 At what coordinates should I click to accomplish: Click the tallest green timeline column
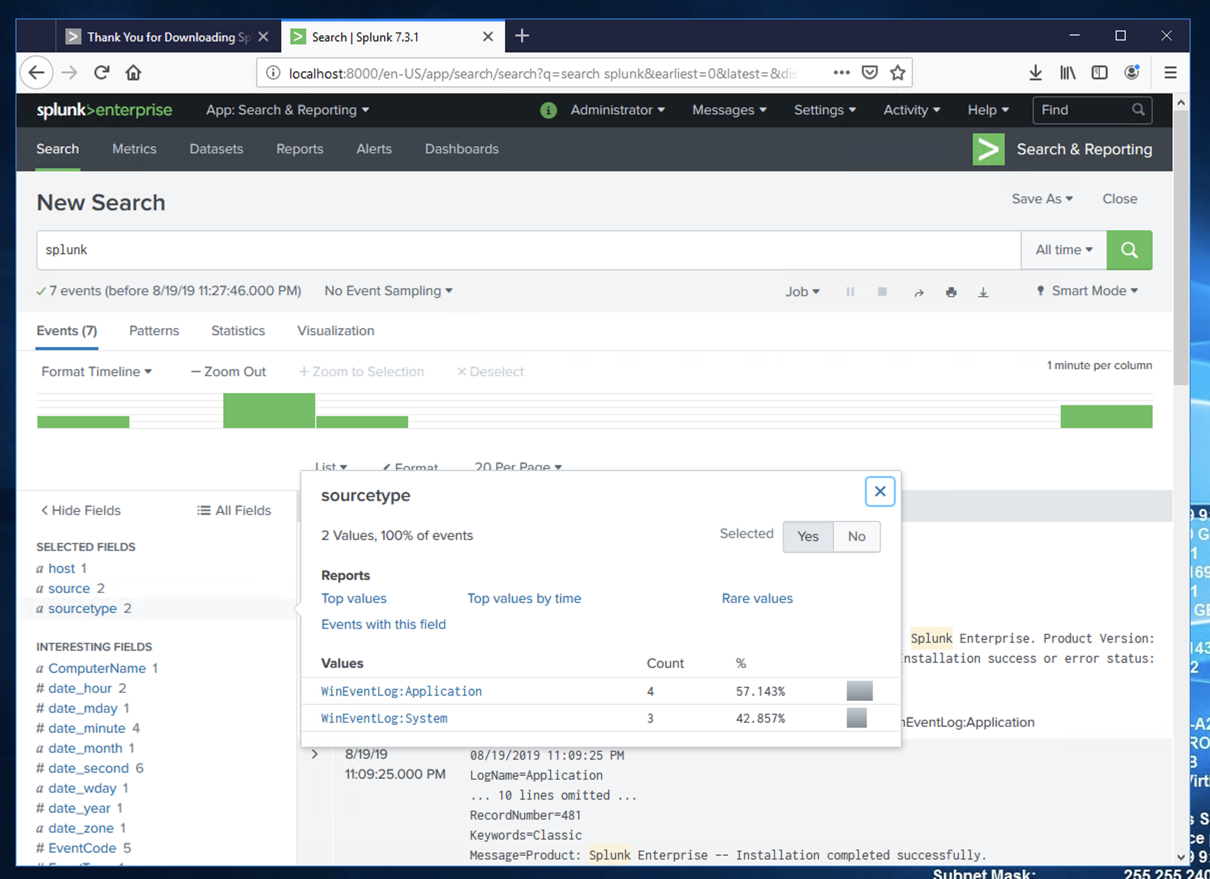(269, 411)
